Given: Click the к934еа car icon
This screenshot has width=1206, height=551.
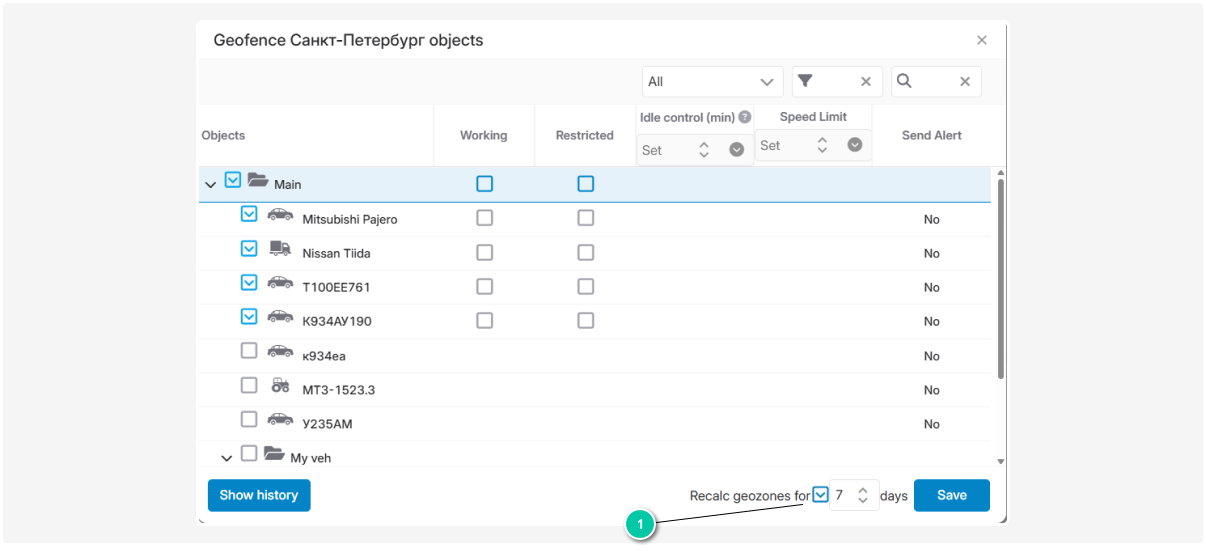Looking at the screenshot, I should tap(280, 351).
